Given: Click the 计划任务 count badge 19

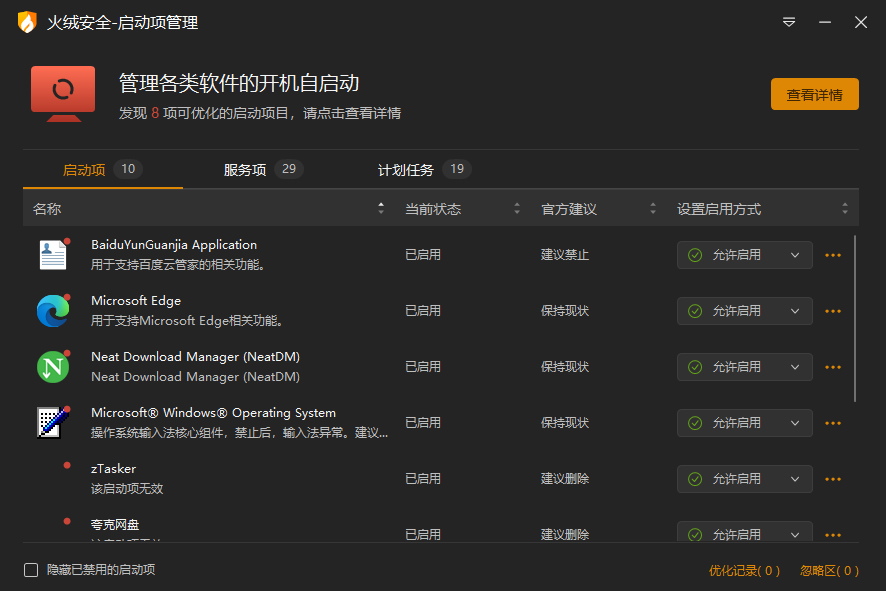Looking at the screenshot, I should pos(457,169).
